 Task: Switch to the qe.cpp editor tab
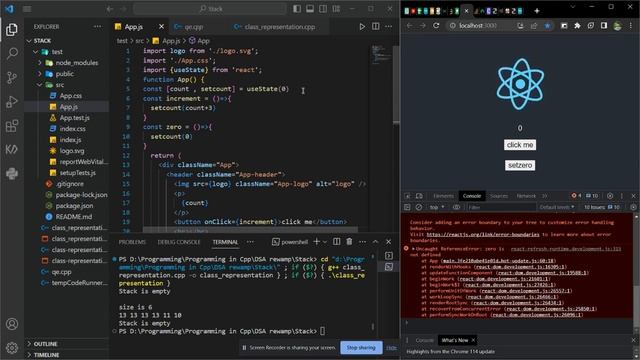[x=193, y=27]
